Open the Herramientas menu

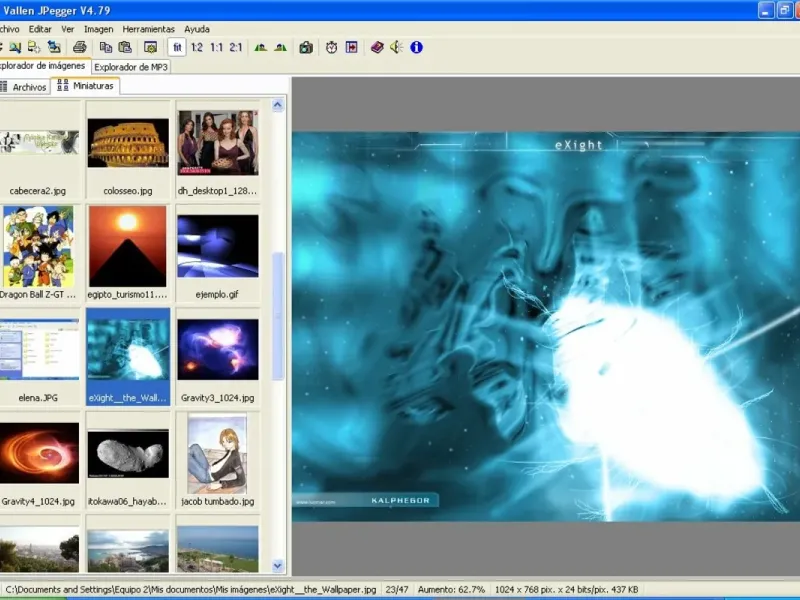tap(148, 29)
